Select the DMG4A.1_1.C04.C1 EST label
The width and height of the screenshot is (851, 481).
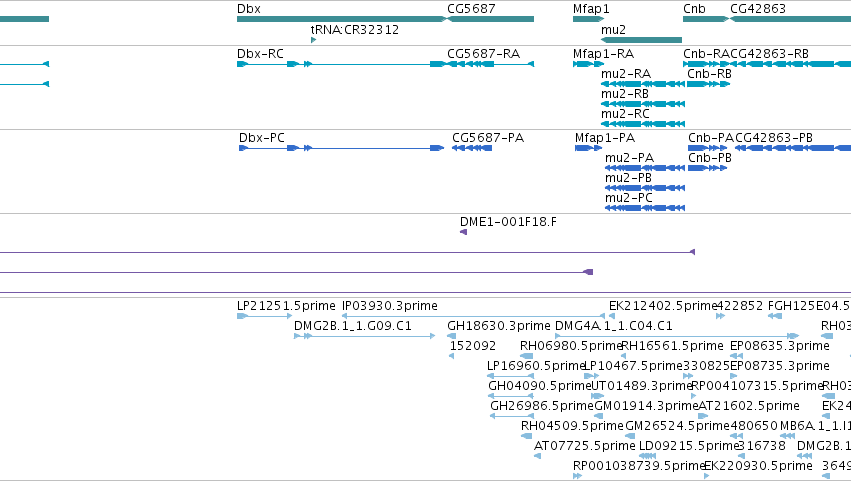tap(613, 326)
